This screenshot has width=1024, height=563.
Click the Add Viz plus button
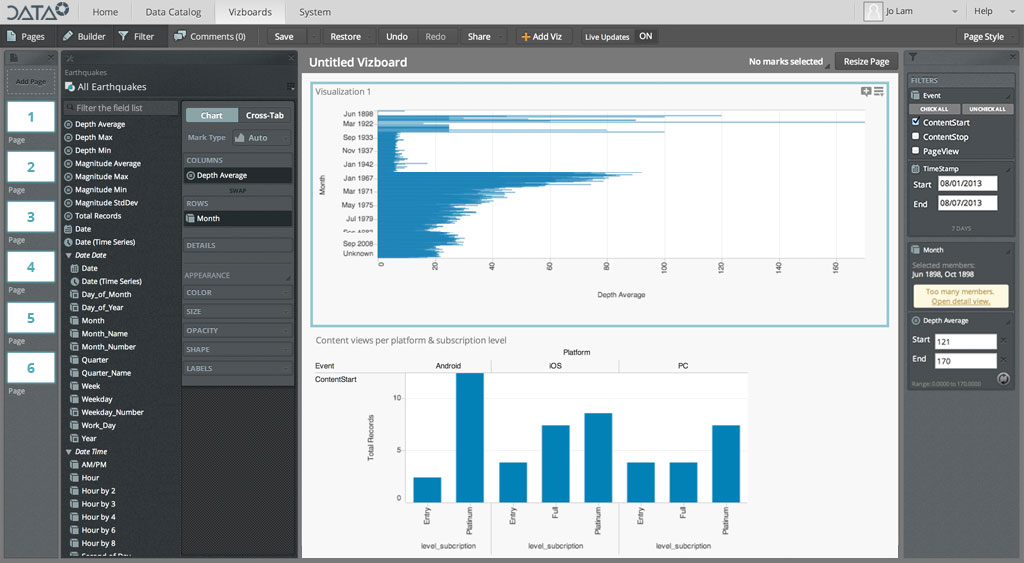pos(542,37)
